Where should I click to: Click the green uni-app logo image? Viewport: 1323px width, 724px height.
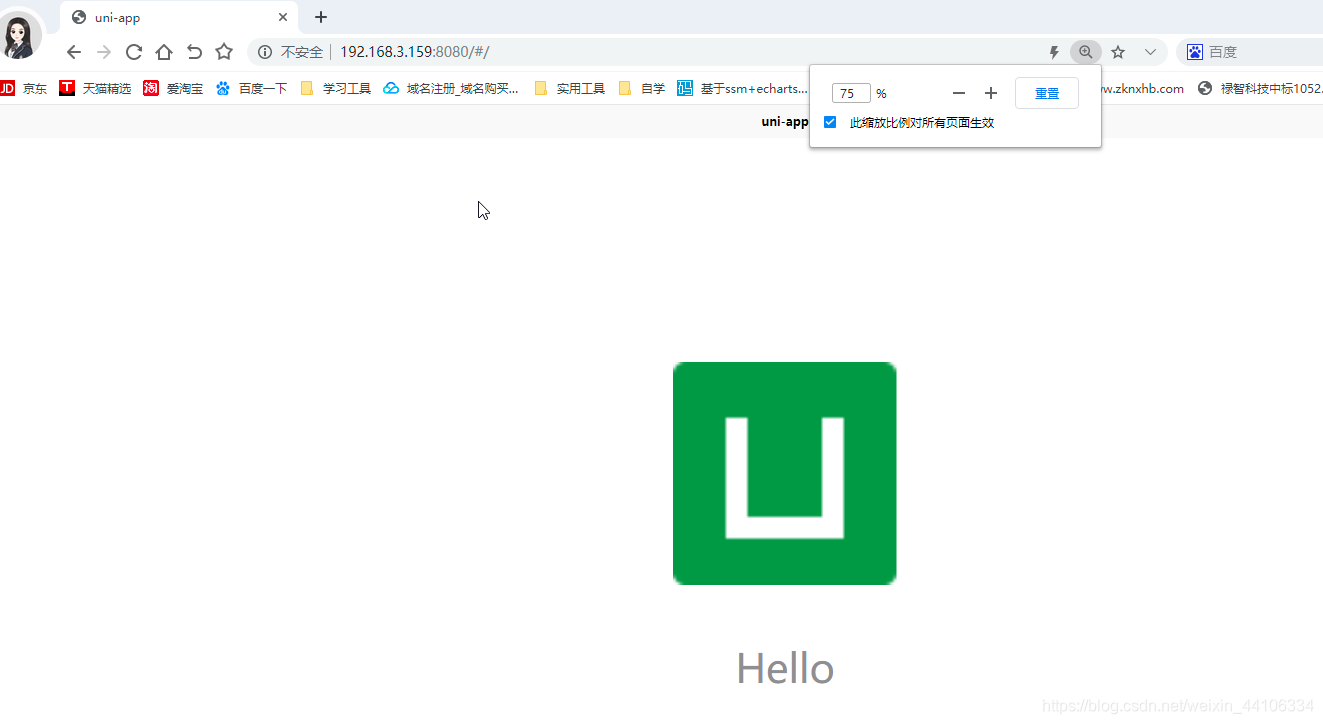[x=785, y=473]
